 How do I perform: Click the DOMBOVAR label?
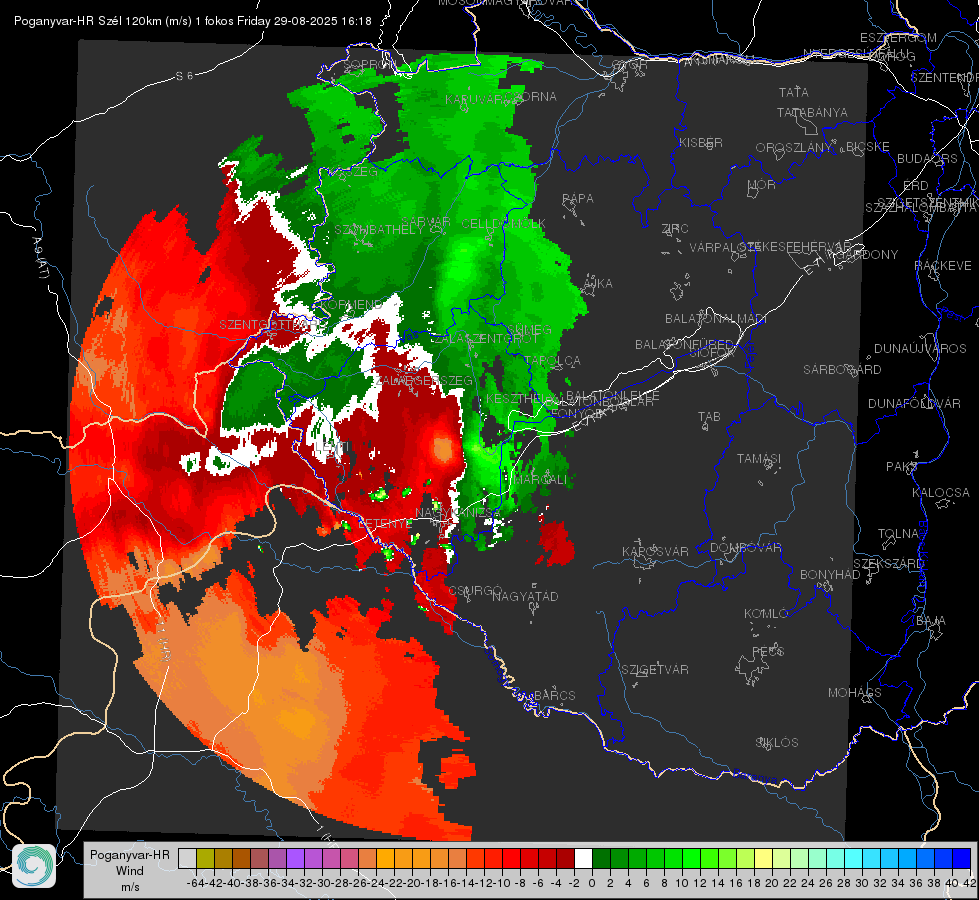coord(745,548)
